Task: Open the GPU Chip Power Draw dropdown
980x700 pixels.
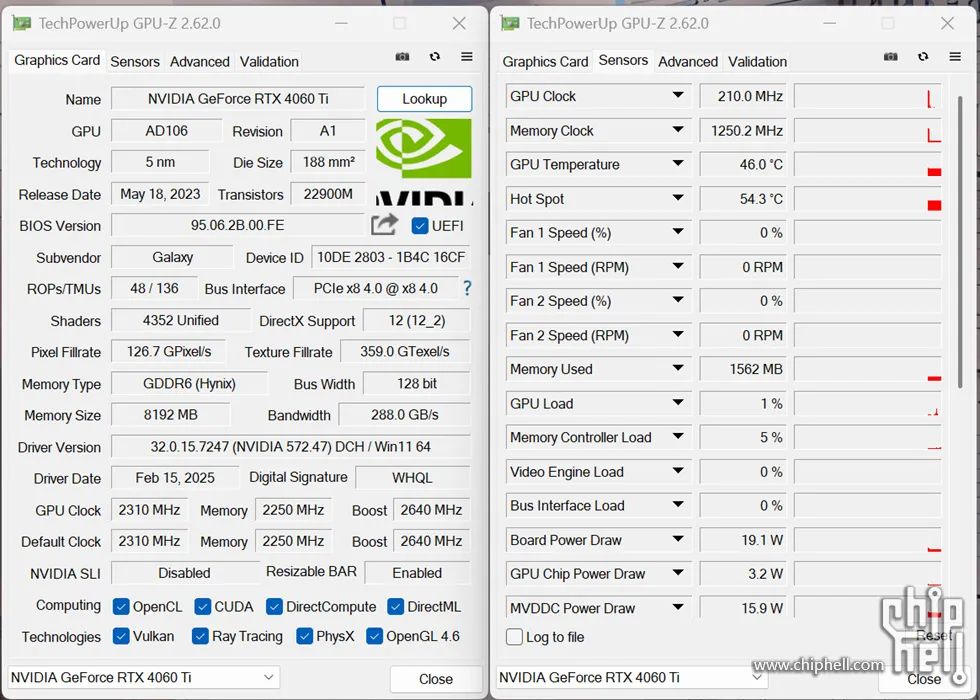Action: (678, 572)
